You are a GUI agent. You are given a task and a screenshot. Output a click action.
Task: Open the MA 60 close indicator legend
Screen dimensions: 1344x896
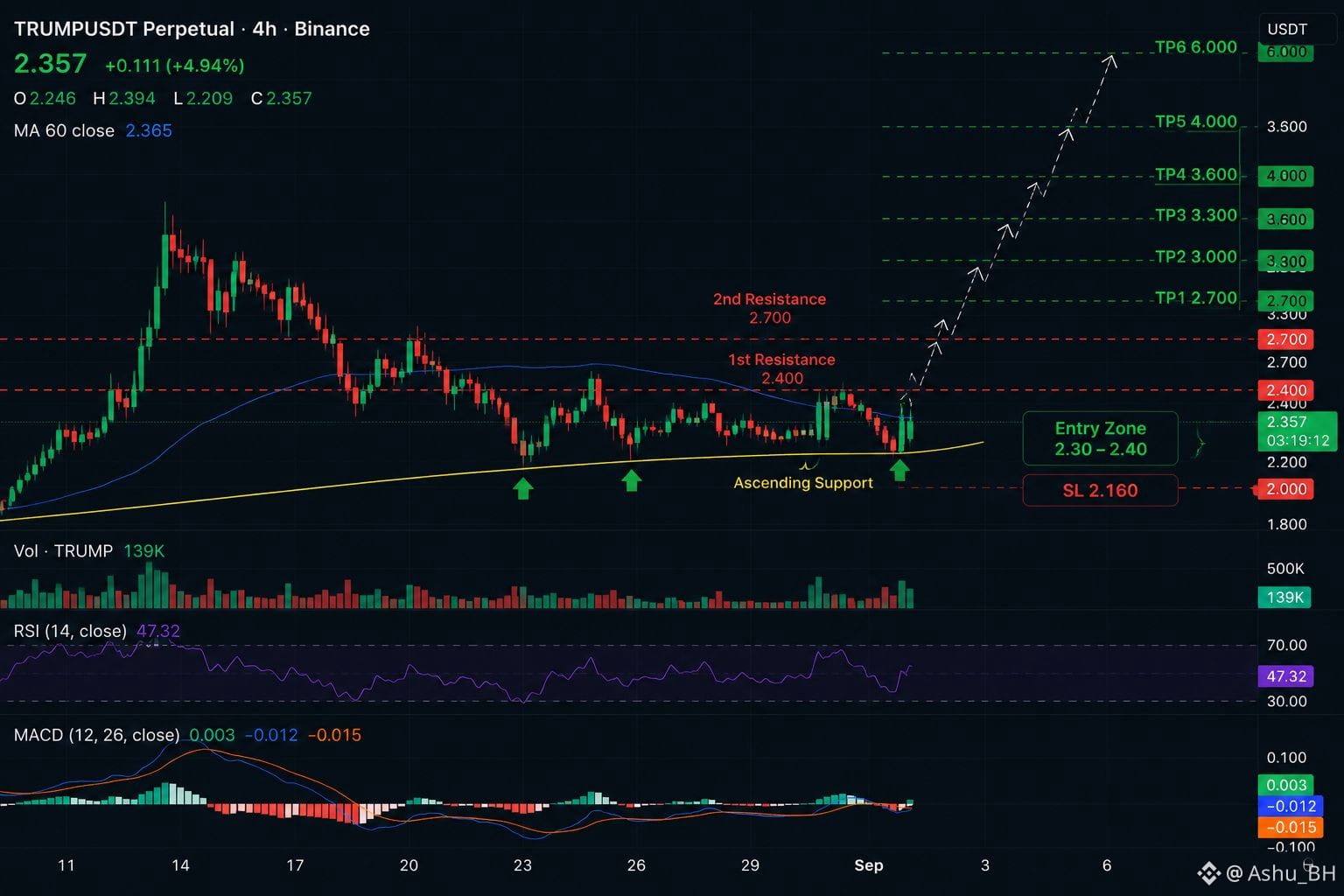point(64,130)
